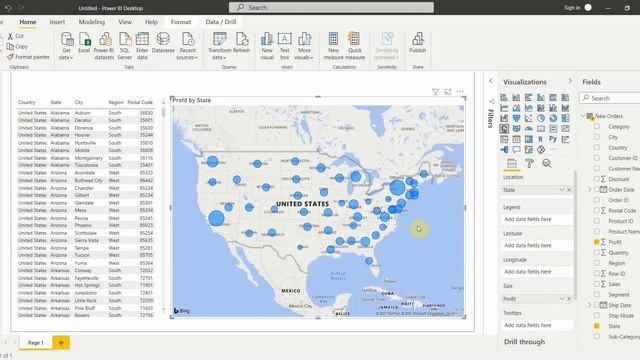
Task: Connect to SQL Server data source
Action: 124,46
